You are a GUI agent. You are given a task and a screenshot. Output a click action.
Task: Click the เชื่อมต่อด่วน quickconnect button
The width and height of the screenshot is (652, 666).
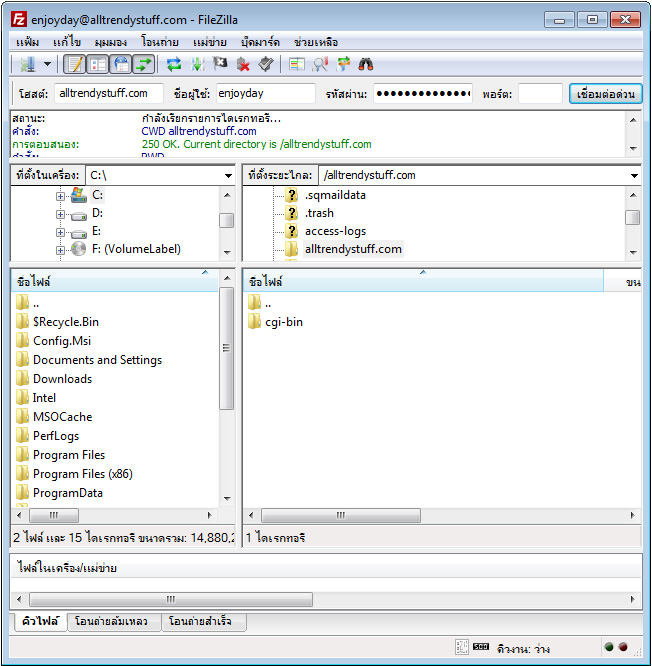pyautogui.click(x=606, y=93)
